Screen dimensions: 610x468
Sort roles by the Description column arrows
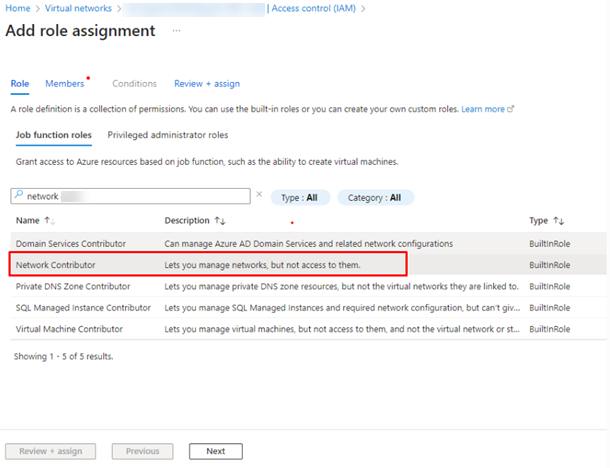point(221,221)
